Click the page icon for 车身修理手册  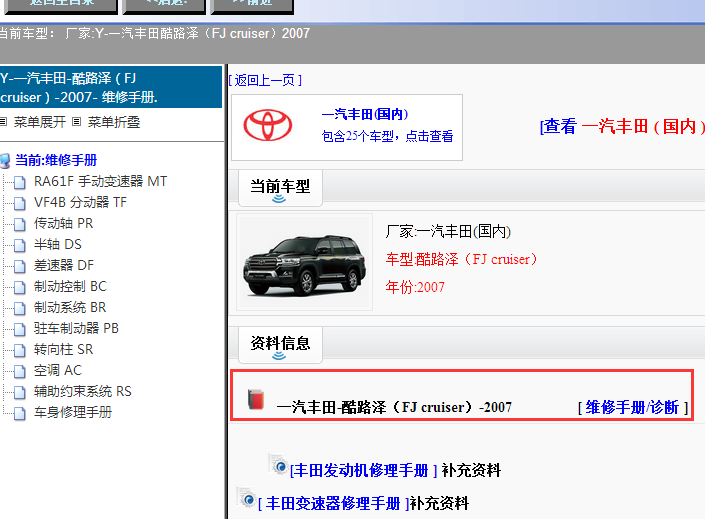tap(20, 413)
